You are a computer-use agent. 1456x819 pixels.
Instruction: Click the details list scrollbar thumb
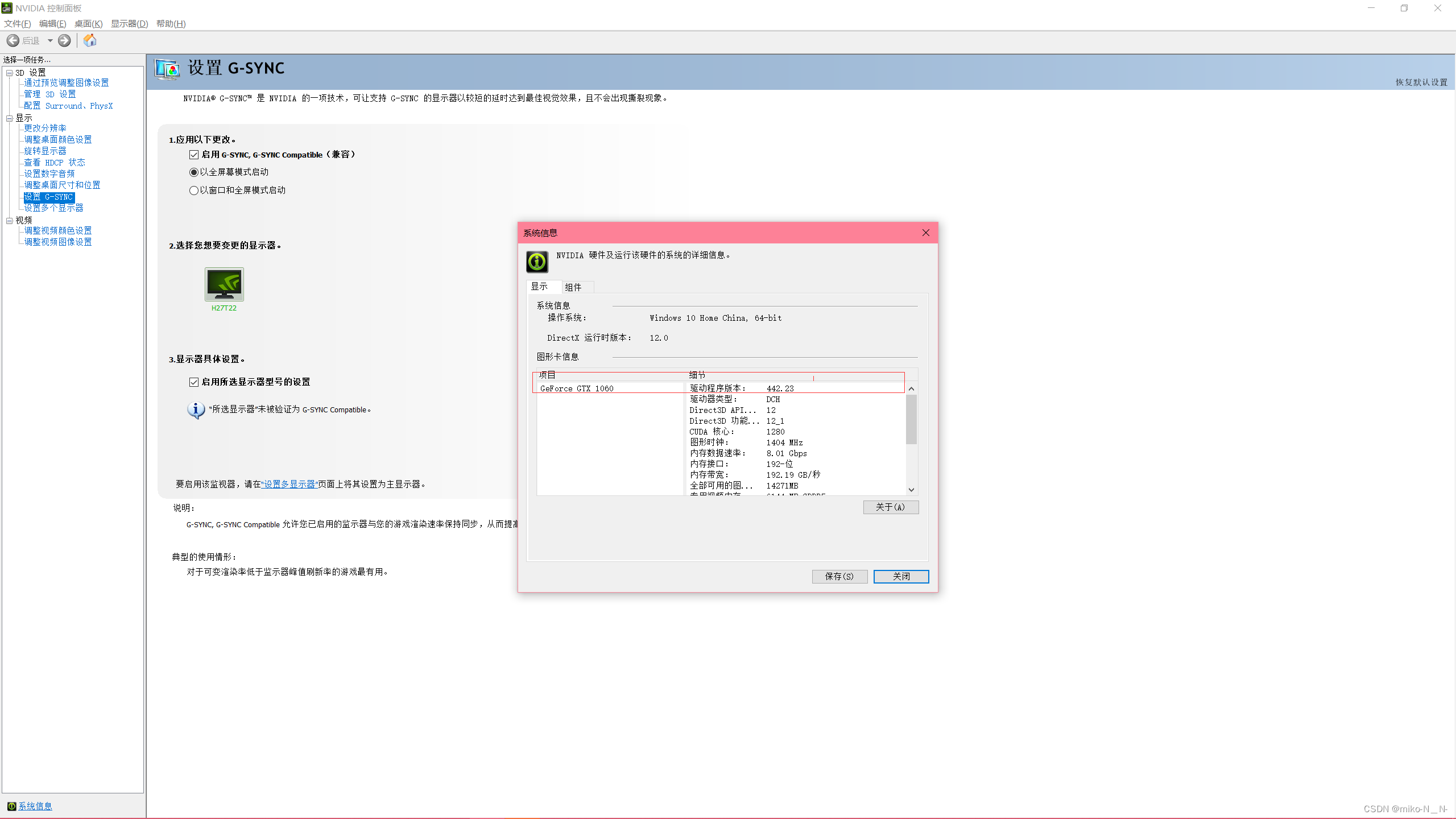coord(911,419)
